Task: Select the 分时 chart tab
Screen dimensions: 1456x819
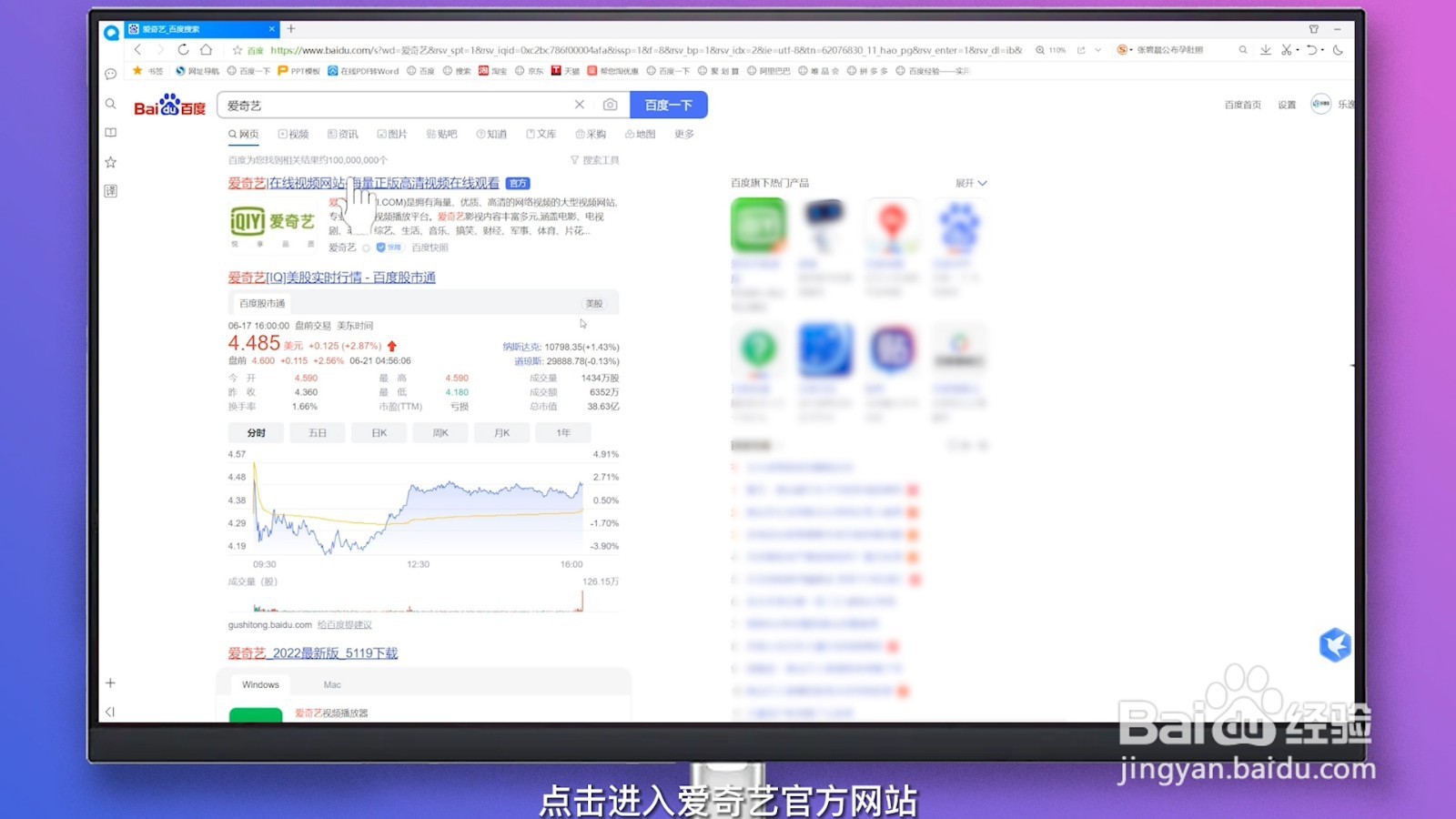Action: [257, 433]
